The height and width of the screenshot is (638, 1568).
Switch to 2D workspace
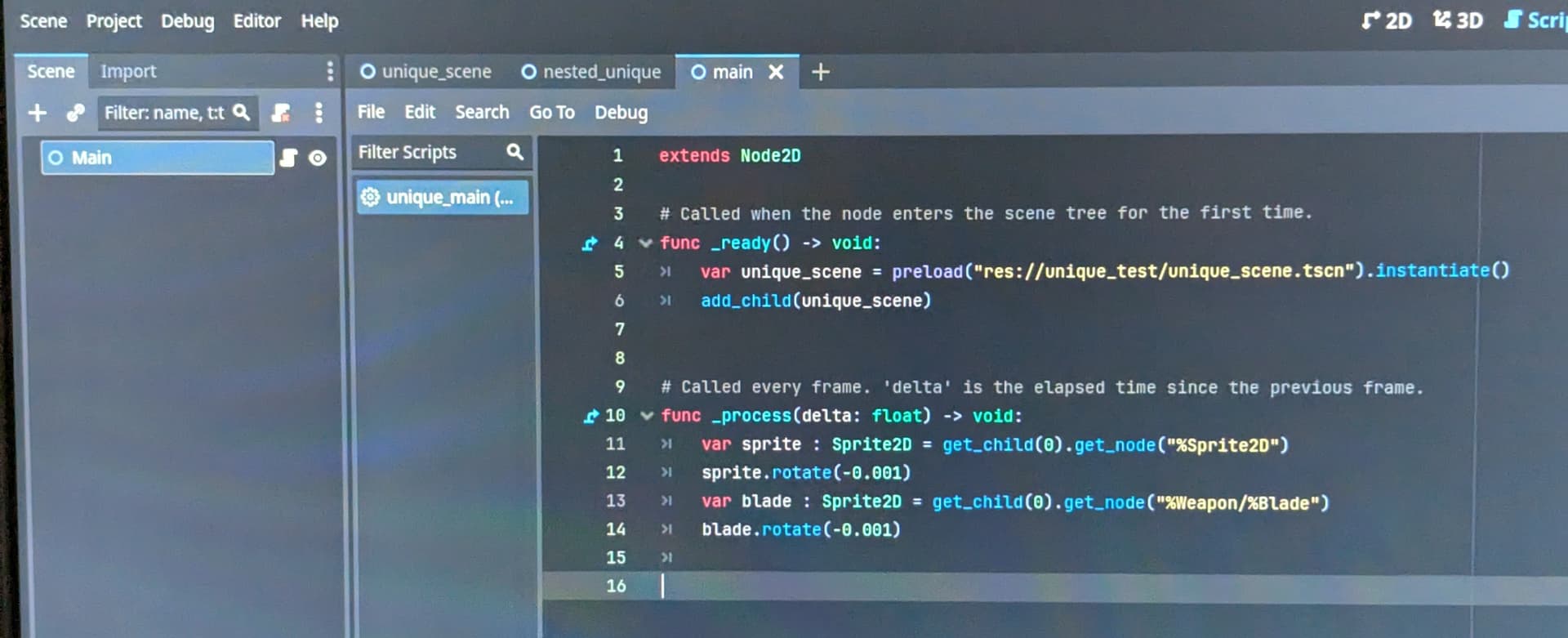1387,20
